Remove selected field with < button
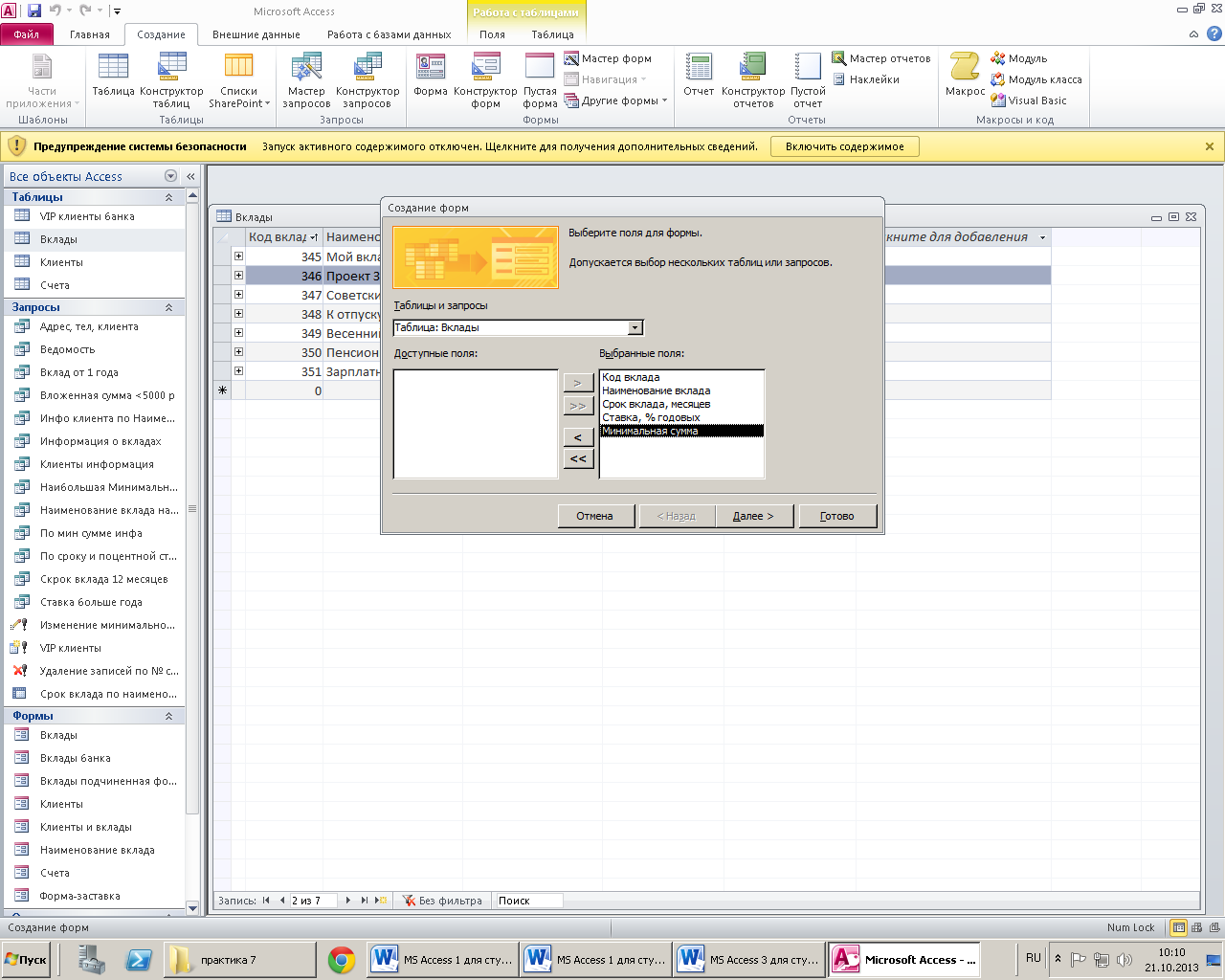The height and width of the screenshot is (980, 1225). [x=578, y=437]
